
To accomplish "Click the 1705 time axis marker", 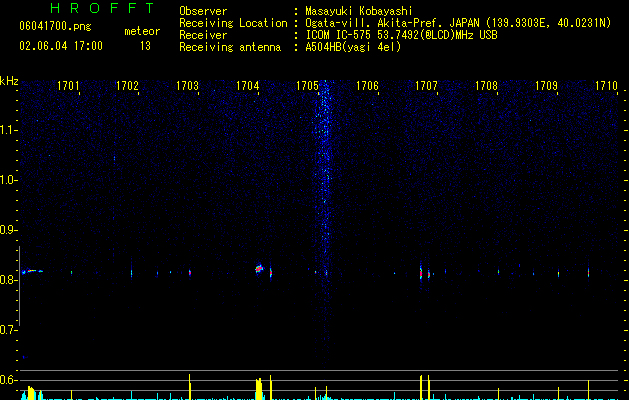I will pyautogui.click(x=307, y=86).
